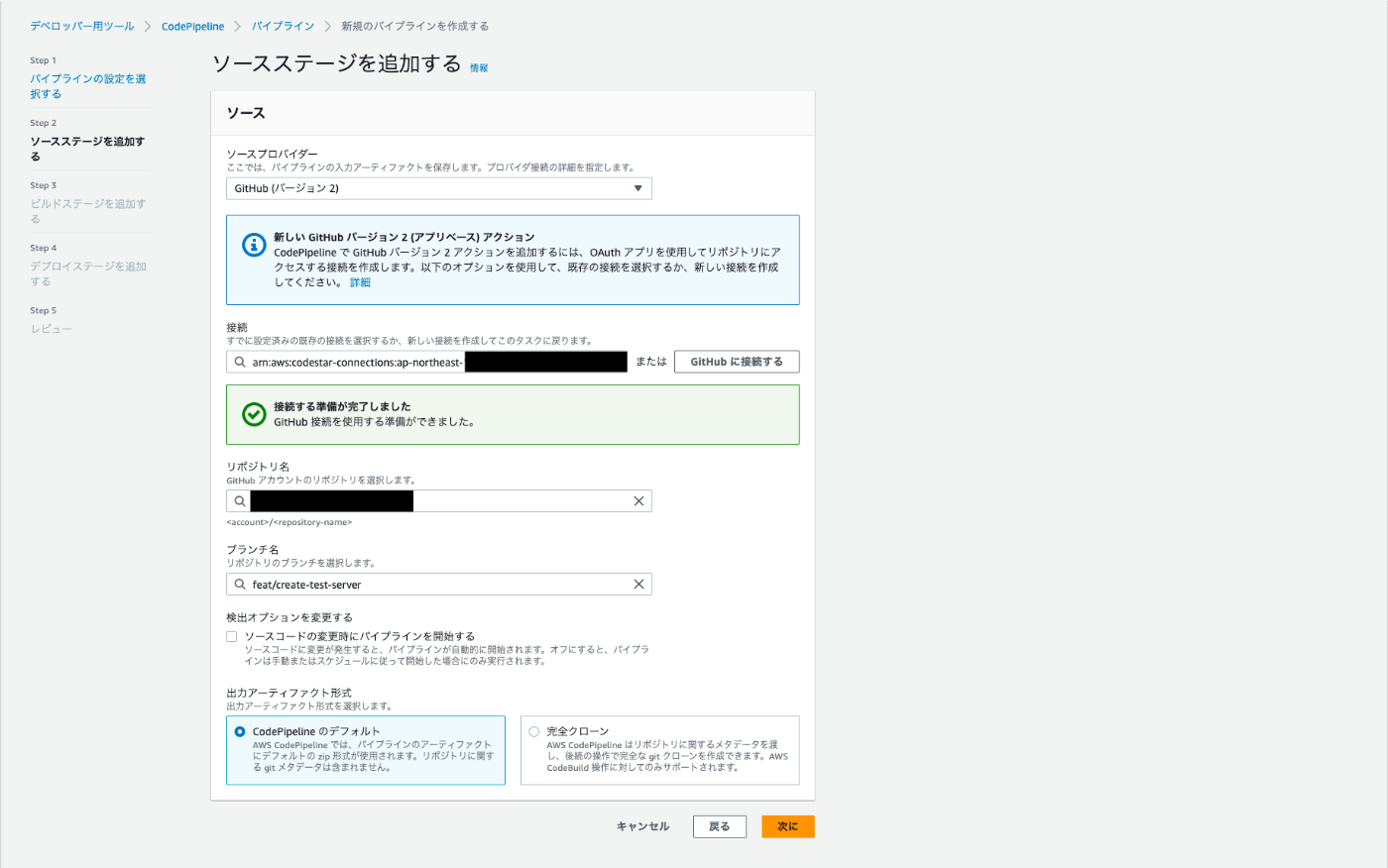1388x868 pixels.
Task: Click the Step 5 レビュー label
Action: (51, 329)
